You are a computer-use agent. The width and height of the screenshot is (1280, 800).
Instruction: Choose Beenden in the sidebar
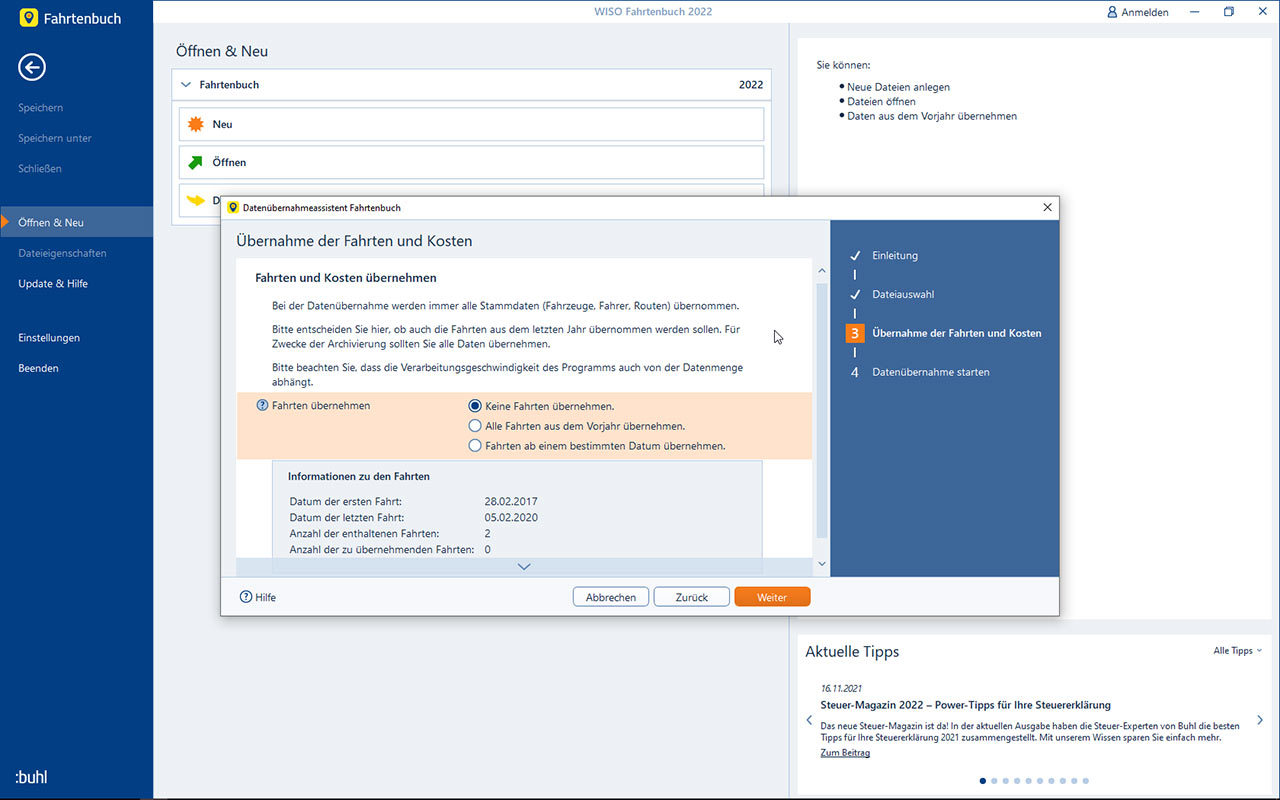[x=38, y=368]
